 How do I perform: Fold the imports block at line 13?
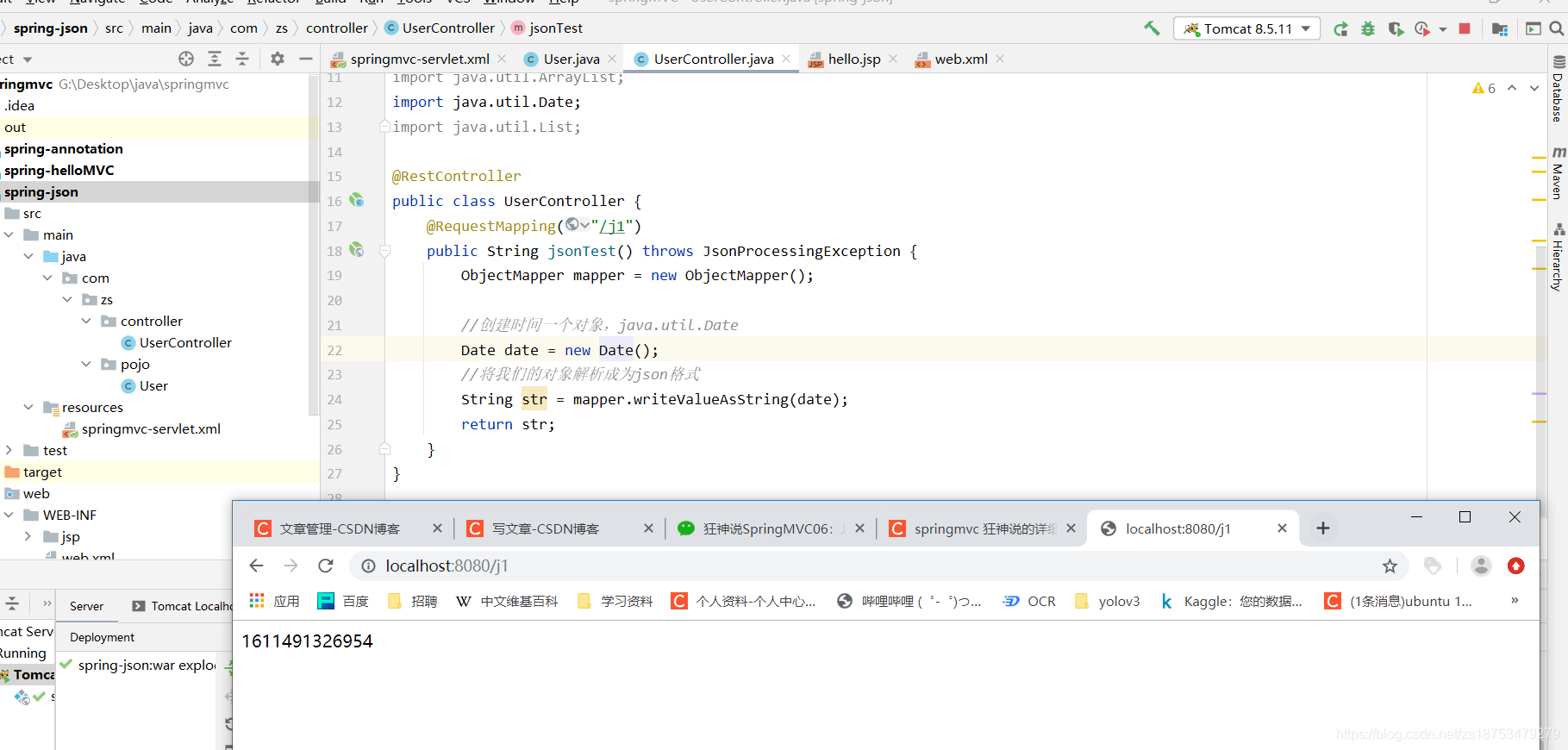(x=385, y=127)
